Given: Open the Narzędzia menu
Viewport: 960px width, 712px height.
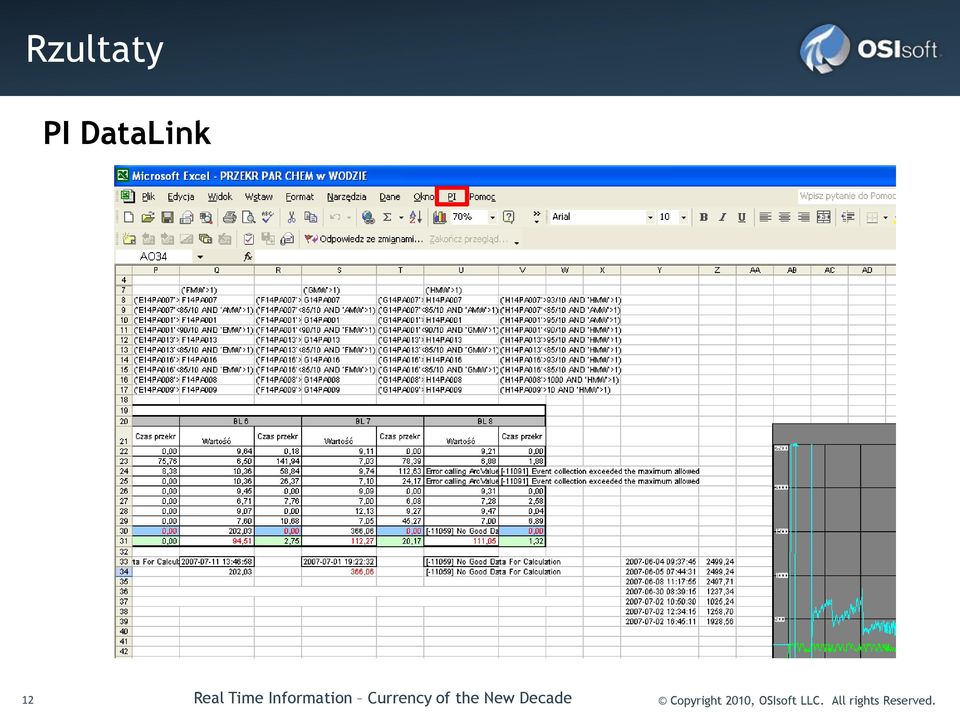Looking at the screenshot, I should tap(347, 197).
